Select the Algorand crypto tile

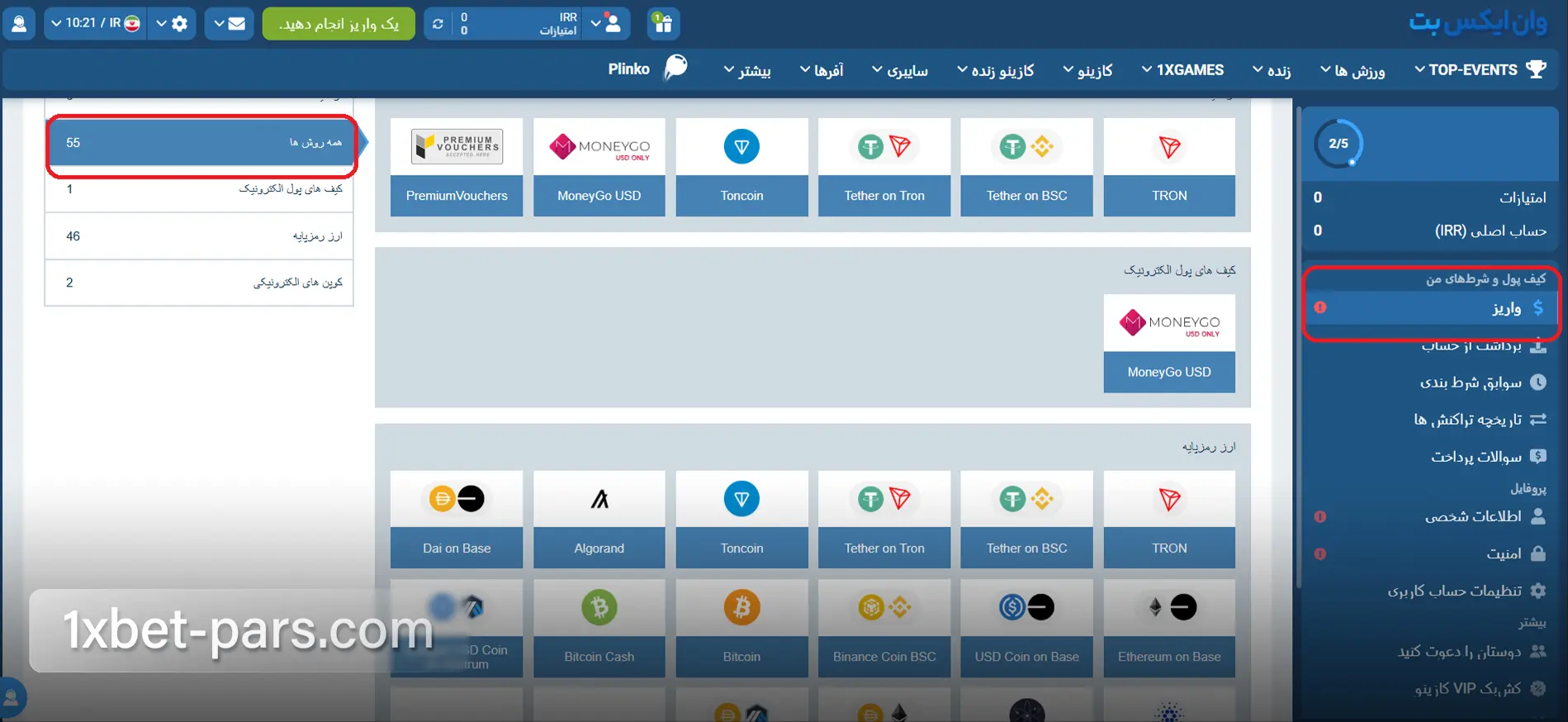599,520
